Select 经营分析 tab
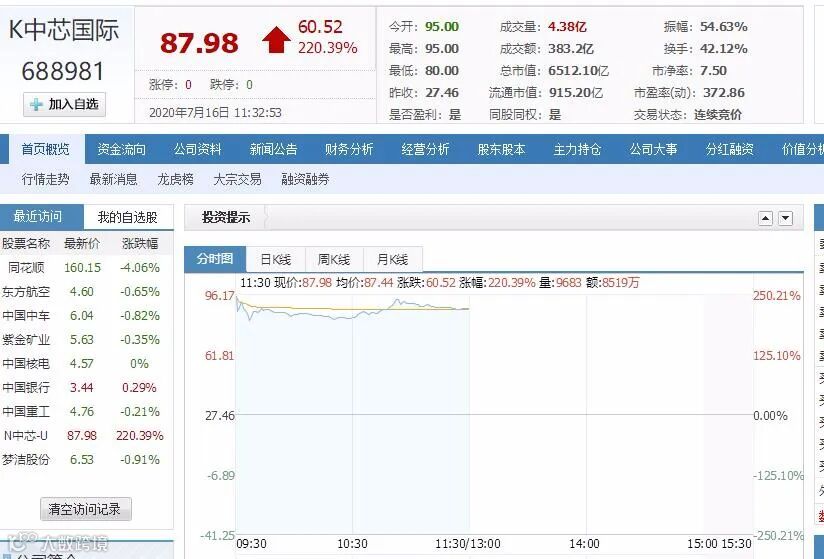The height and width of the screenshot is (559, 824). pyautogui.click(x=425, y=149)
